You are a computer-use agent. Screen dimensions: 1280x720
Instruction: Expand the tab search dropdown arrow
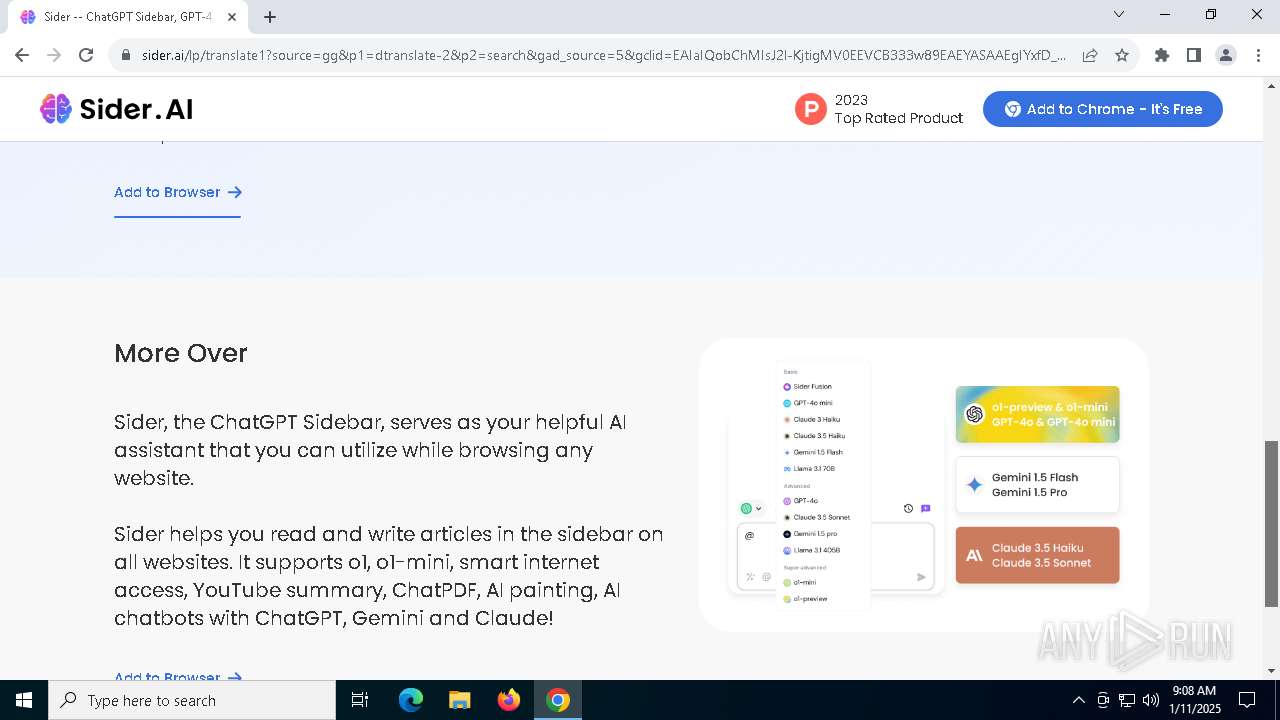click(x=1119, y=15)
